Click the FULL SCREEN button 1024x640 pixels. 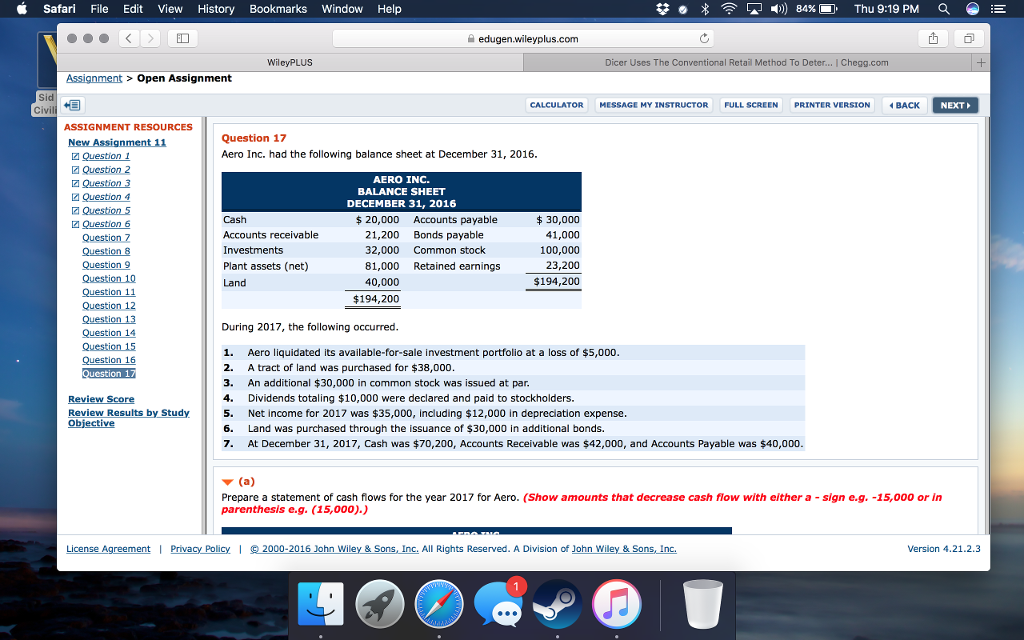point(751,105)
